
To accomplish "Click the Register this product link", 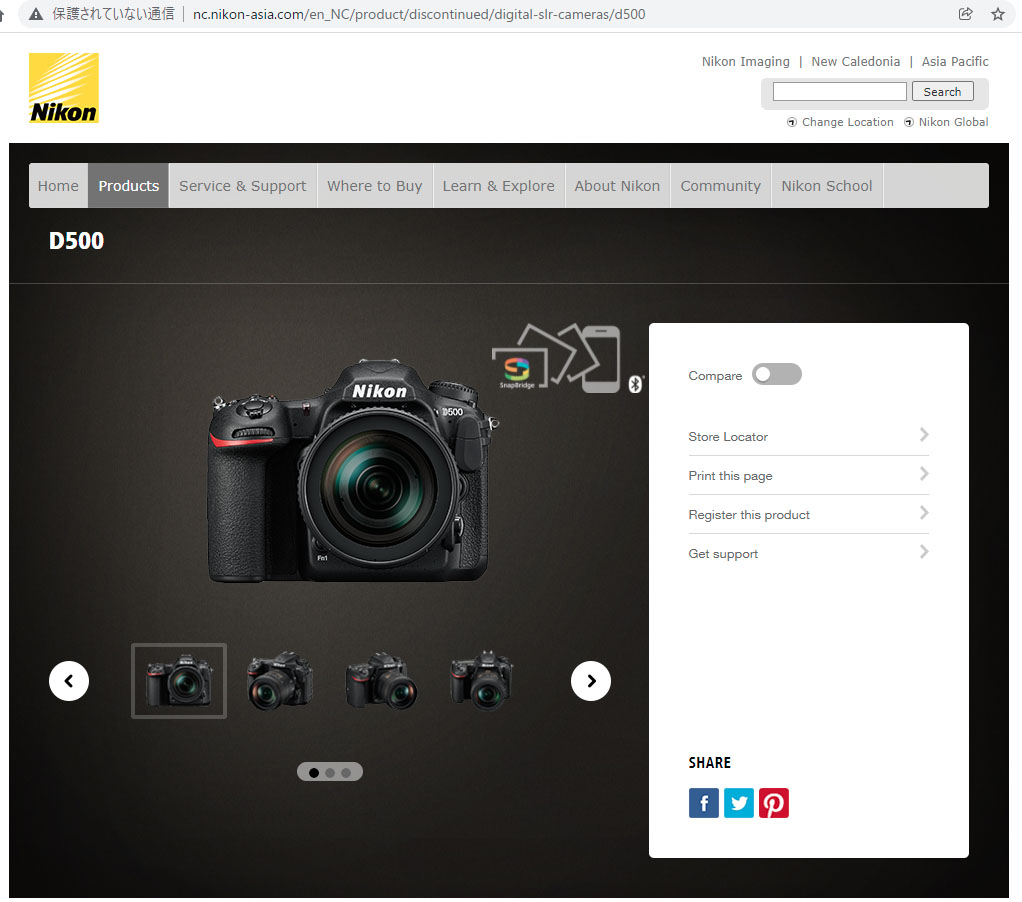I will pos(749,515).
